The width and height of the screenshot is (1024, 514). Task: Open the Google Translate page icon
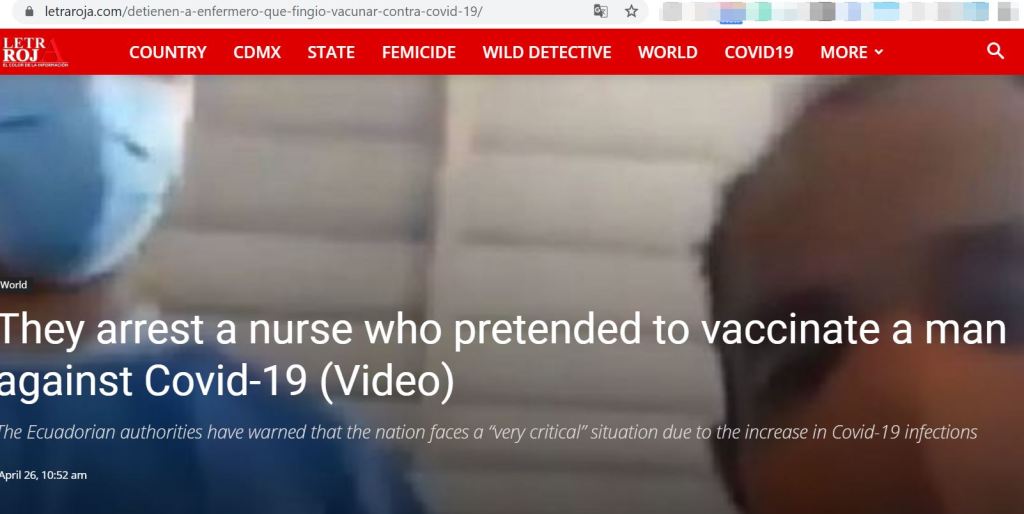pyautogui.click(x=600, y=11)
